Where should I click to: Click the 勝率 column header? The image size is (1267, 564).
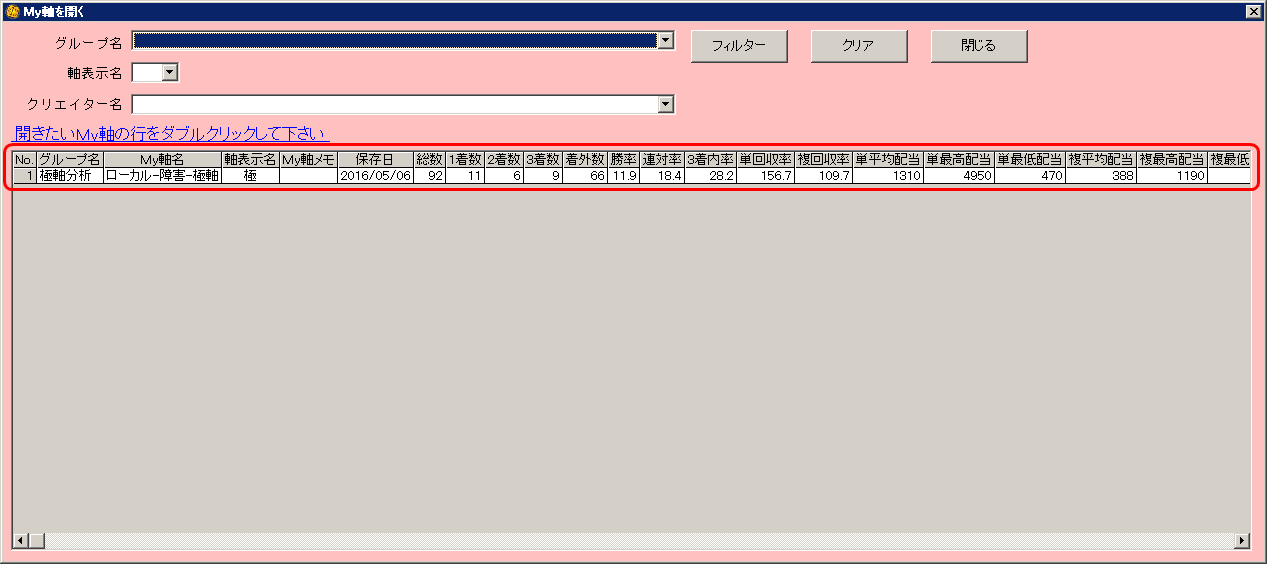point(623,159)
